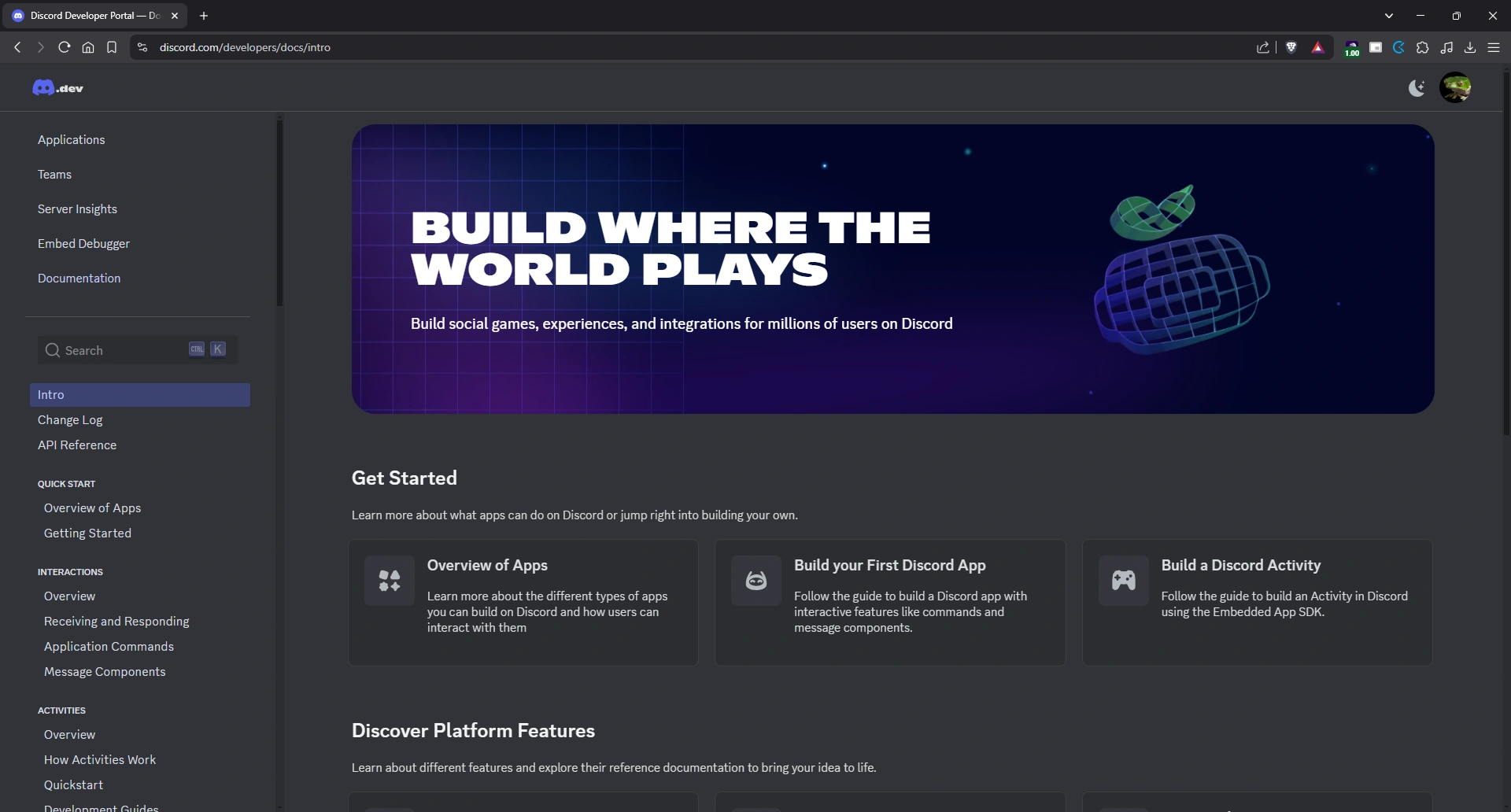The image size is (1511, 812).
Task: Open the Embed Debugger page
Action: (83, 244)
